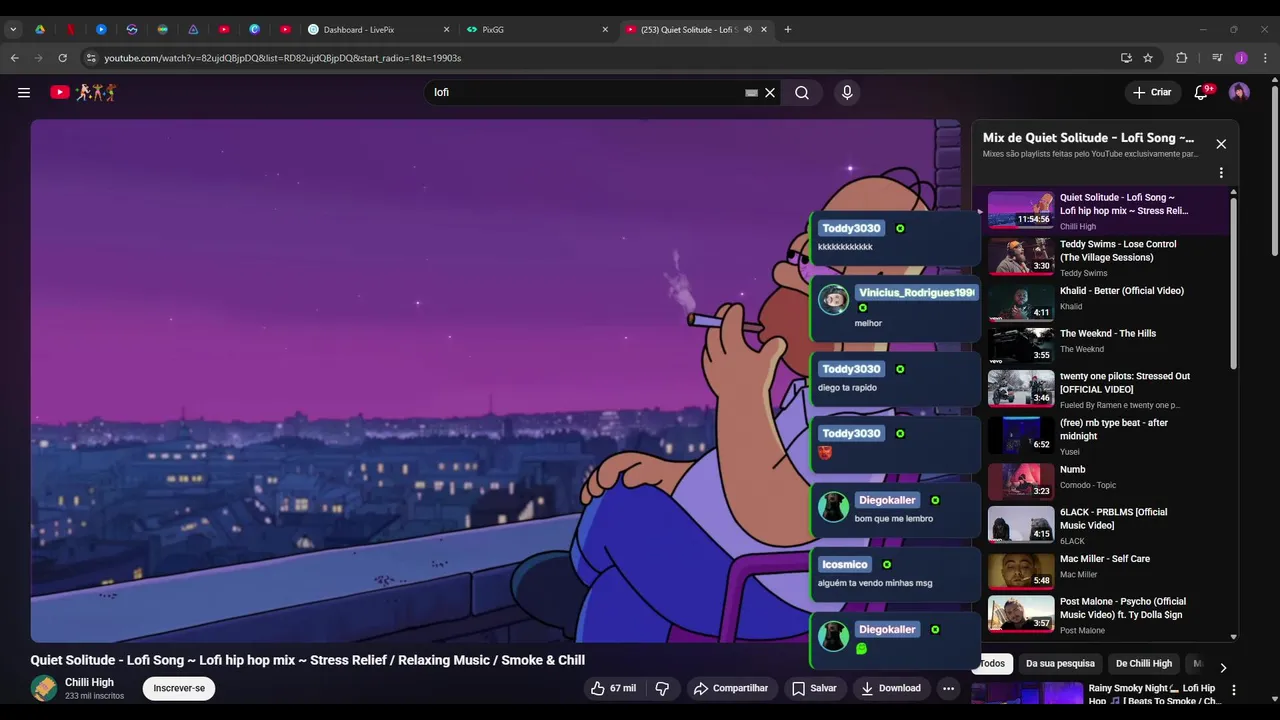Screen dimensions: 1280x720
Task: Click the Inscrever-se subscribe button
Action: (179, 688)
